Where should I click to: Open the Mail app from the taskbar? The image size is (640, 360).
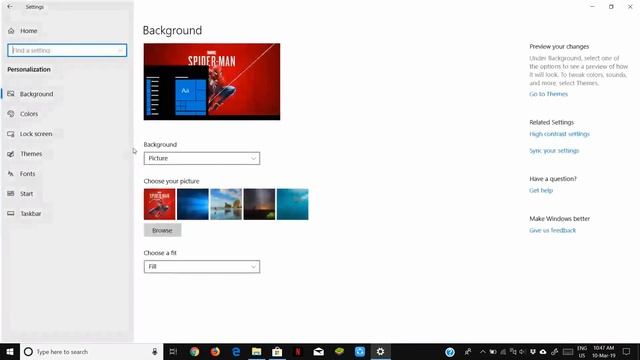tap(319, 352)
